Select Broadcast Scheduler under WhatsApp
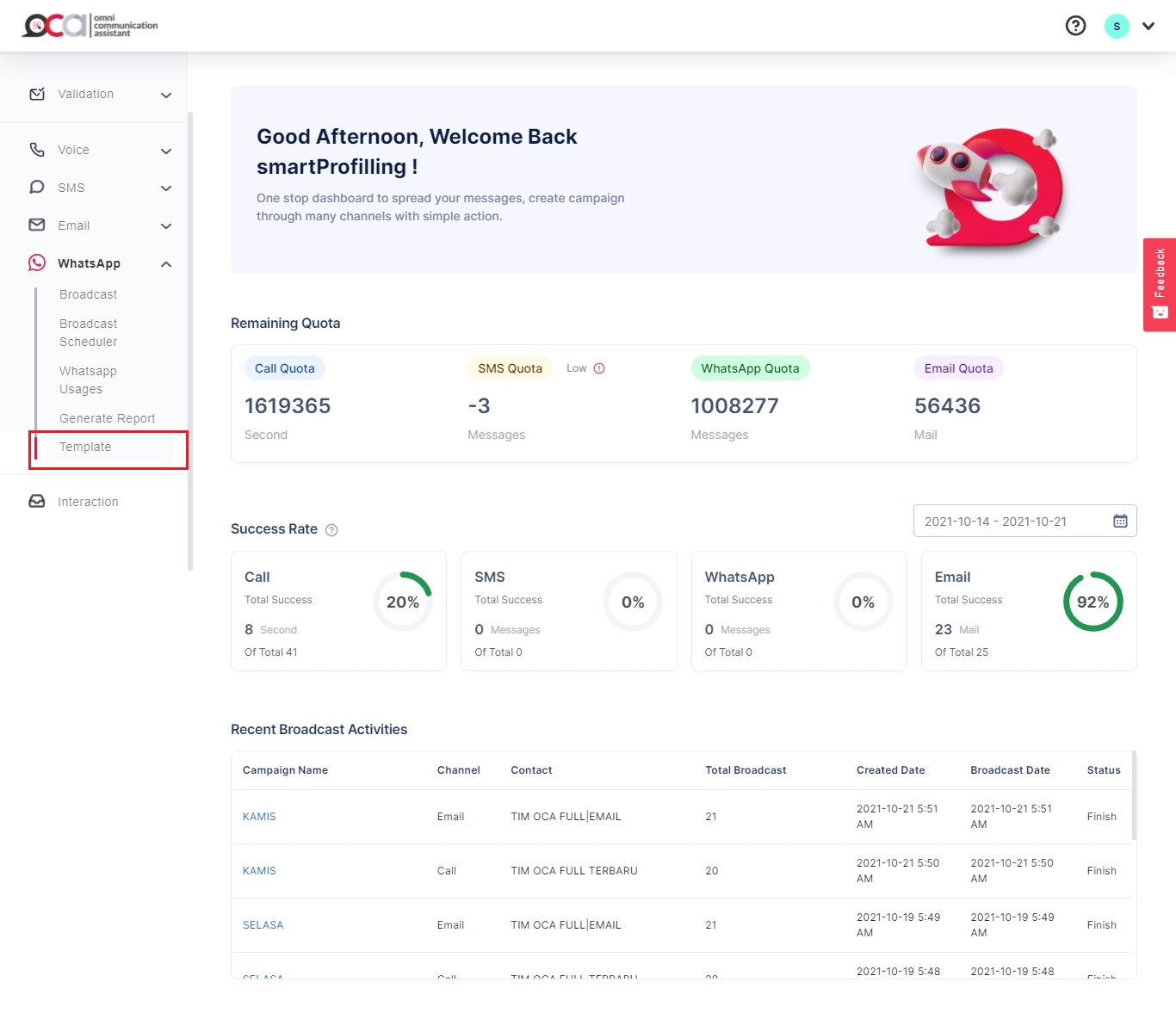This screenshot has height=1019, width=1176. tap(89, 332)
